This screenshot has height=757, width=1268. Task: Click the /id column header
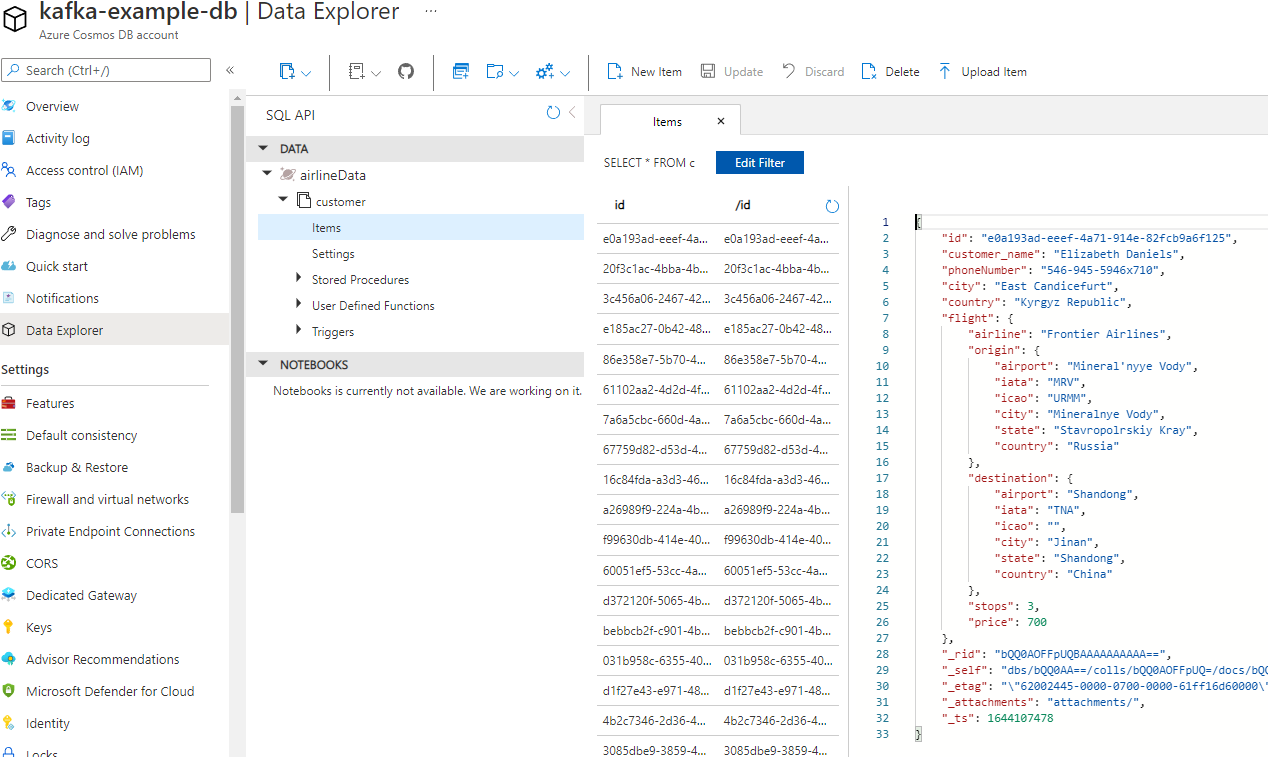(x=743, y=205)
